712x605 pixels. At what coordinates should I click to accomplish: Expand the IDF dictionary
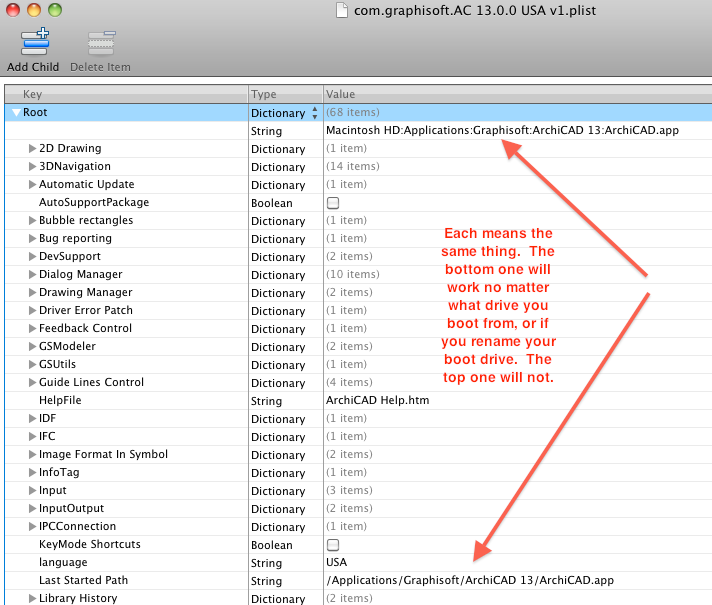[32, 418]
